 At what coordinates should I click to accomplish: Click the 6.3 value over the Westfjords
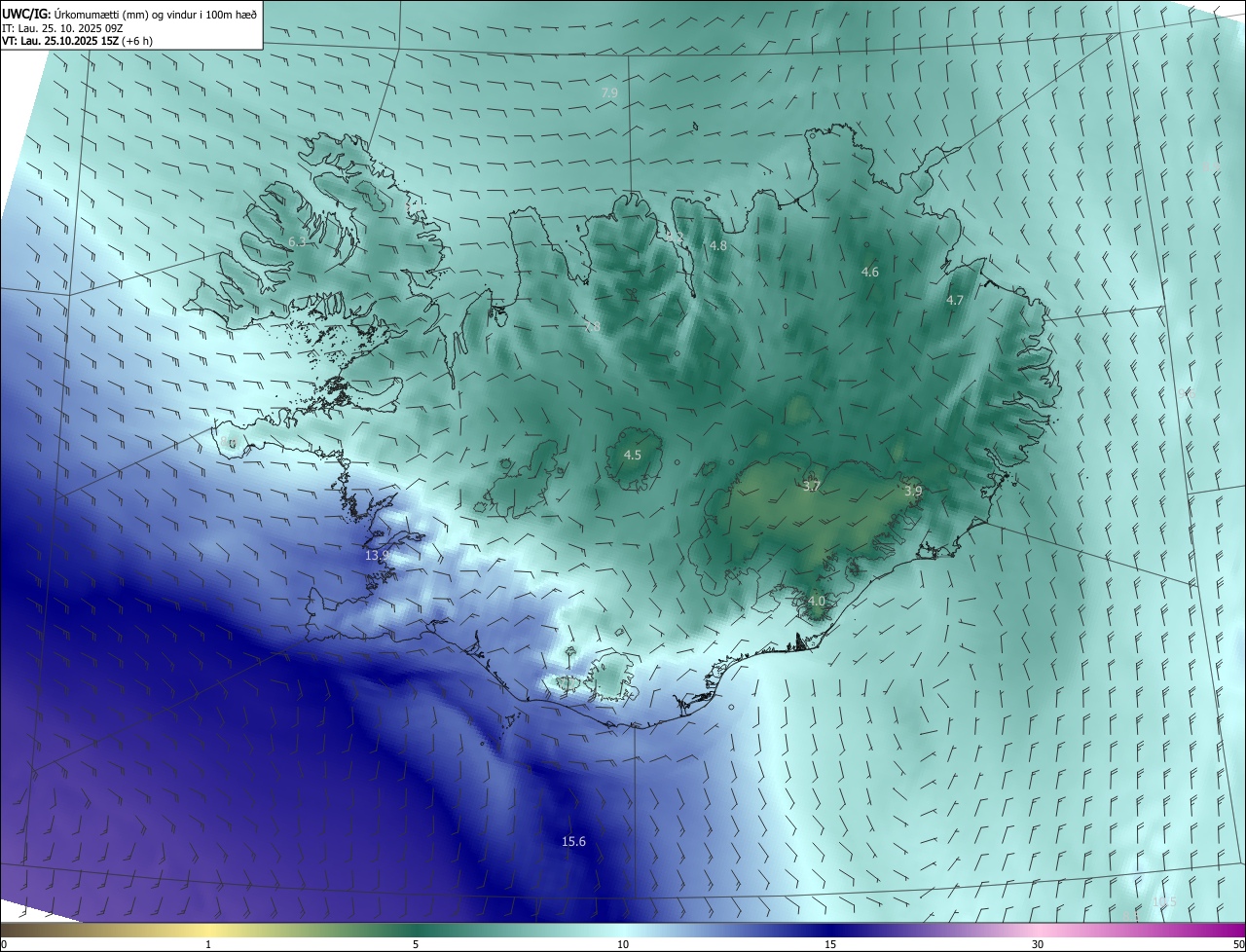coord(297,241)
